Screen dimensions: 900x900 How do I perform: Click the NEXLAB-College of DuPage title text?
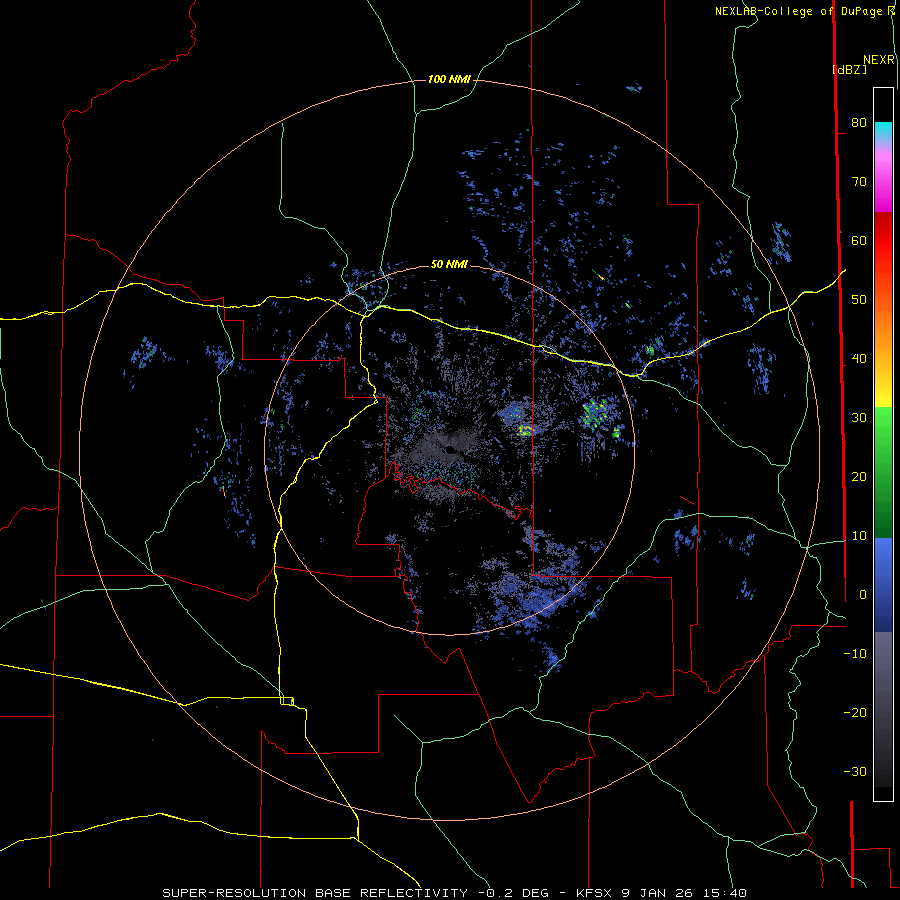[x=799, y=11]
